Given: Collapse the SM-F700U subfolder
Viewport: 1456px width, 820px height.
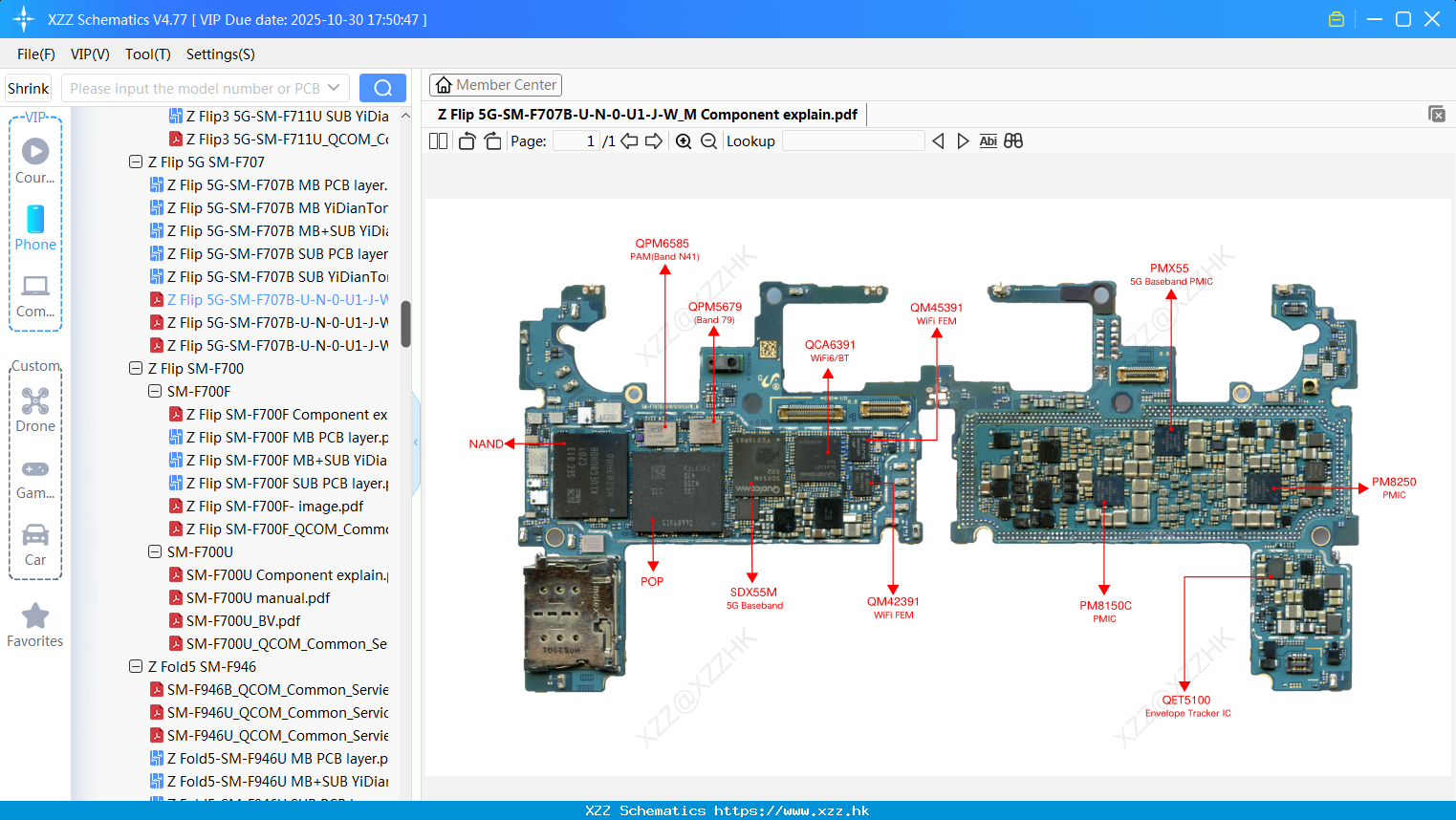Looking at the screenshot, I should click(x=155, y=551).
